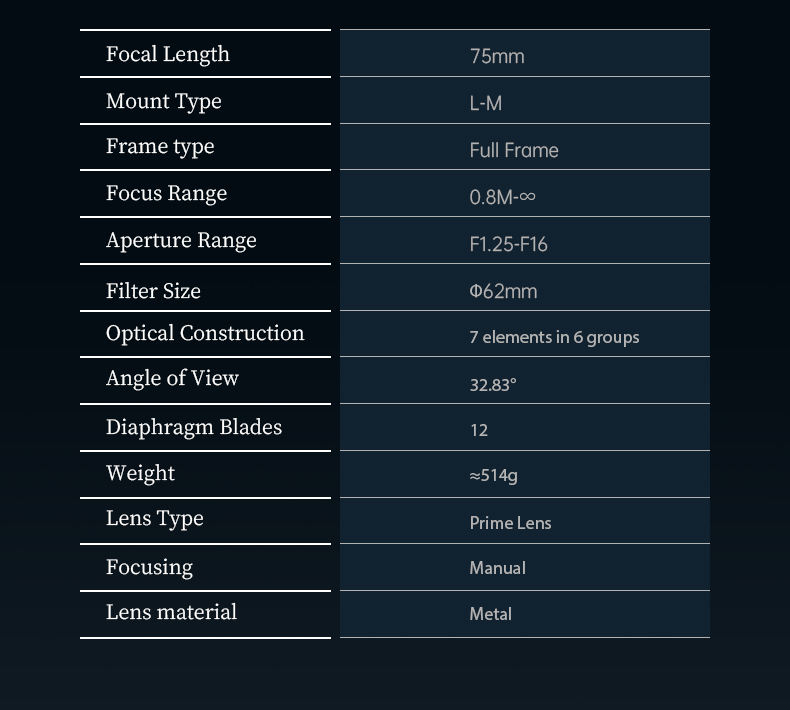Screen dimensions: 790x710
Task: Click the 75mm value cell
Action: click(x=497, y=56)
